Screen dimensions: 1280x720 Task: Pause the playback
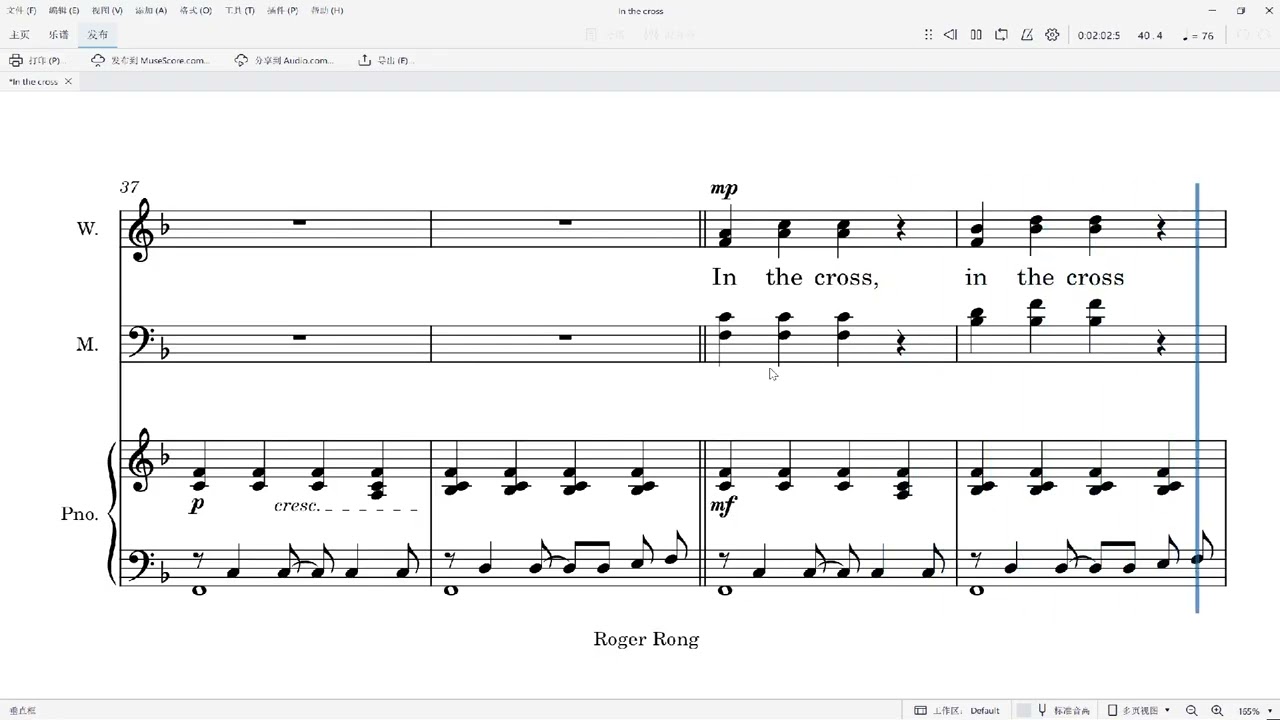[976, 35]
